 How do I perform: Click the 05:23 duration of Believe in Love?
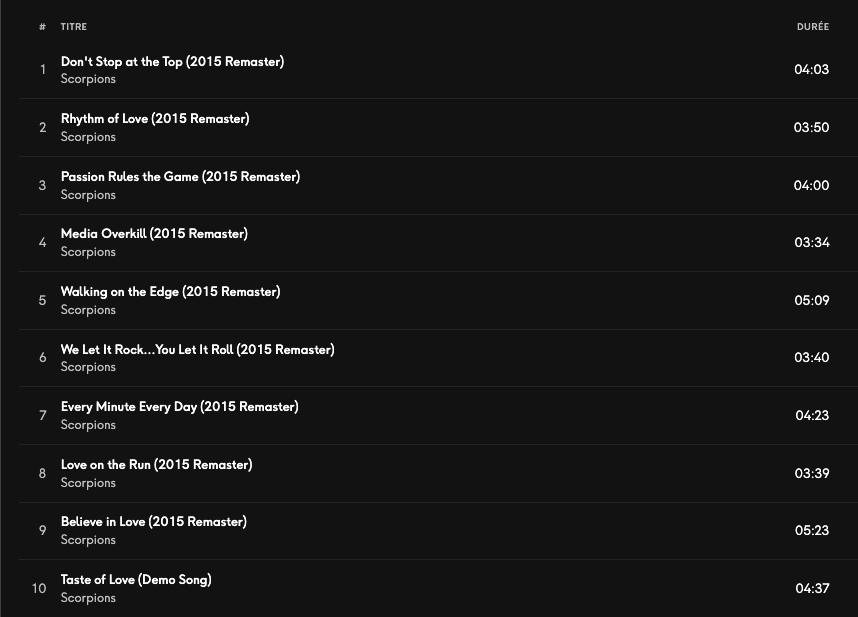811,530
